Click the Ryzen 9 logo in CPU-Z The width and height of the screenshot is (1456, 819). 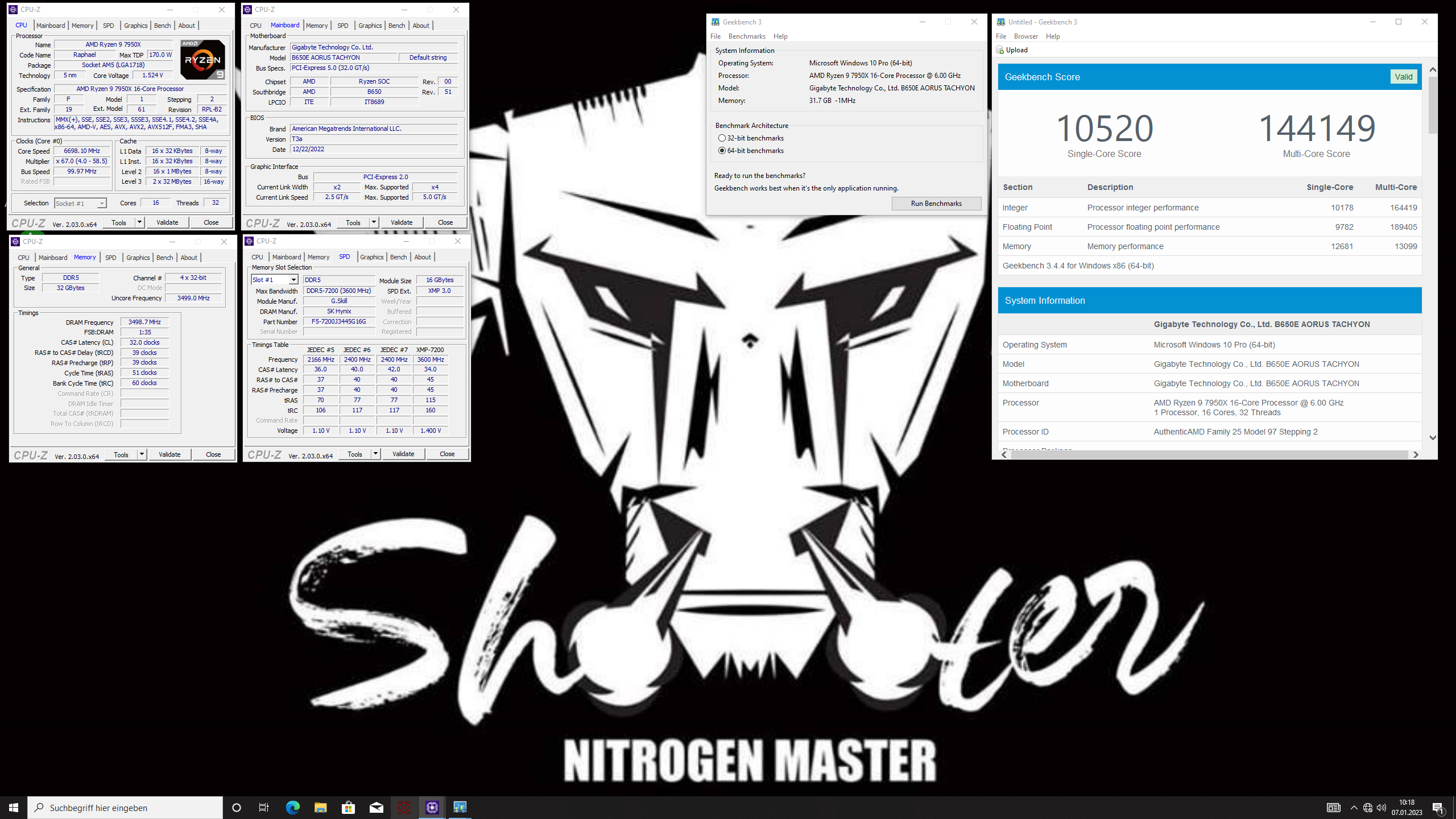202,59
